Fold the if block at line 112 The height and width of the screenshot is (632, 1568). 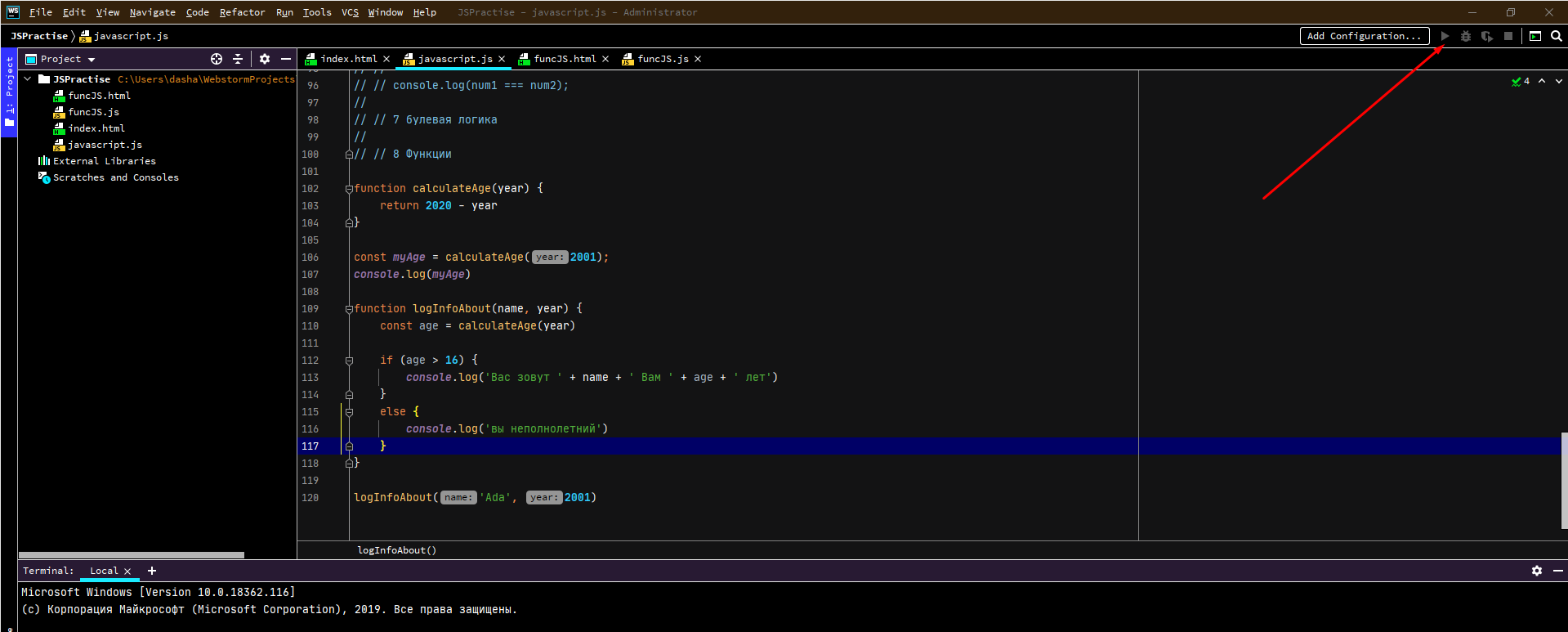349,361
